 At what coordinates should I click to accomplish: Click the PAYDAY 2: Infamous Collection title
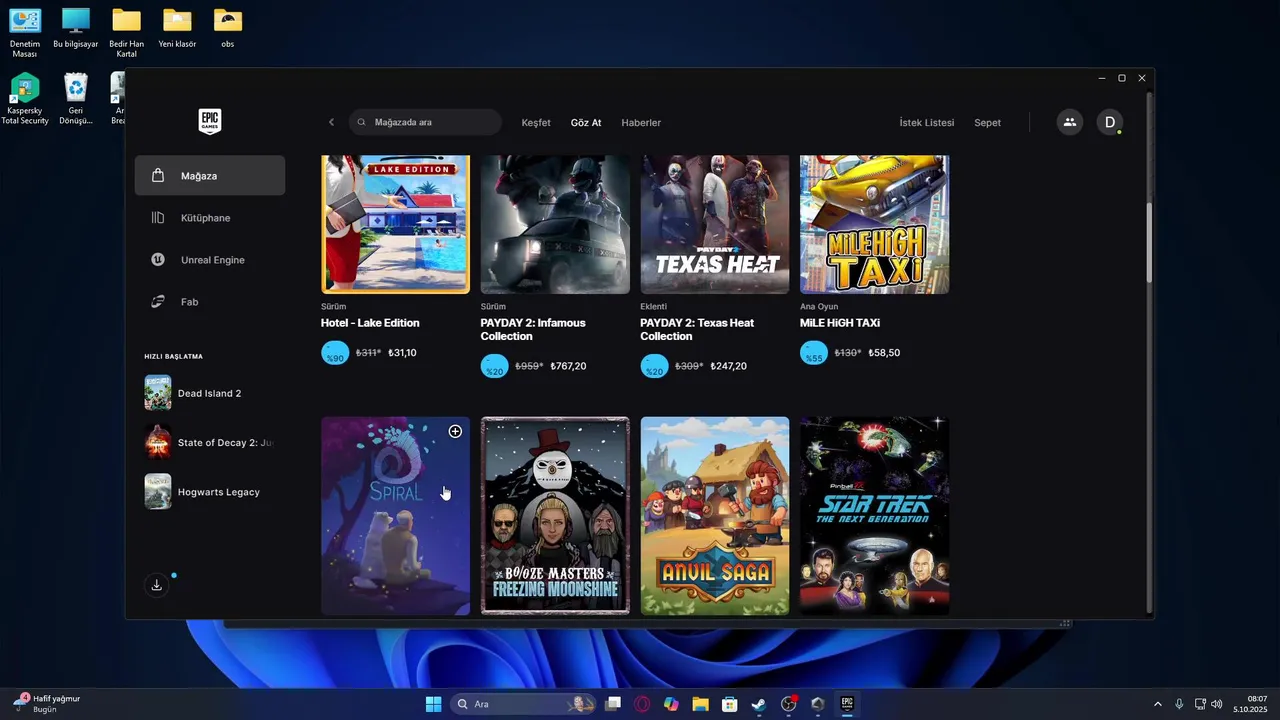[x=533, y=329]
